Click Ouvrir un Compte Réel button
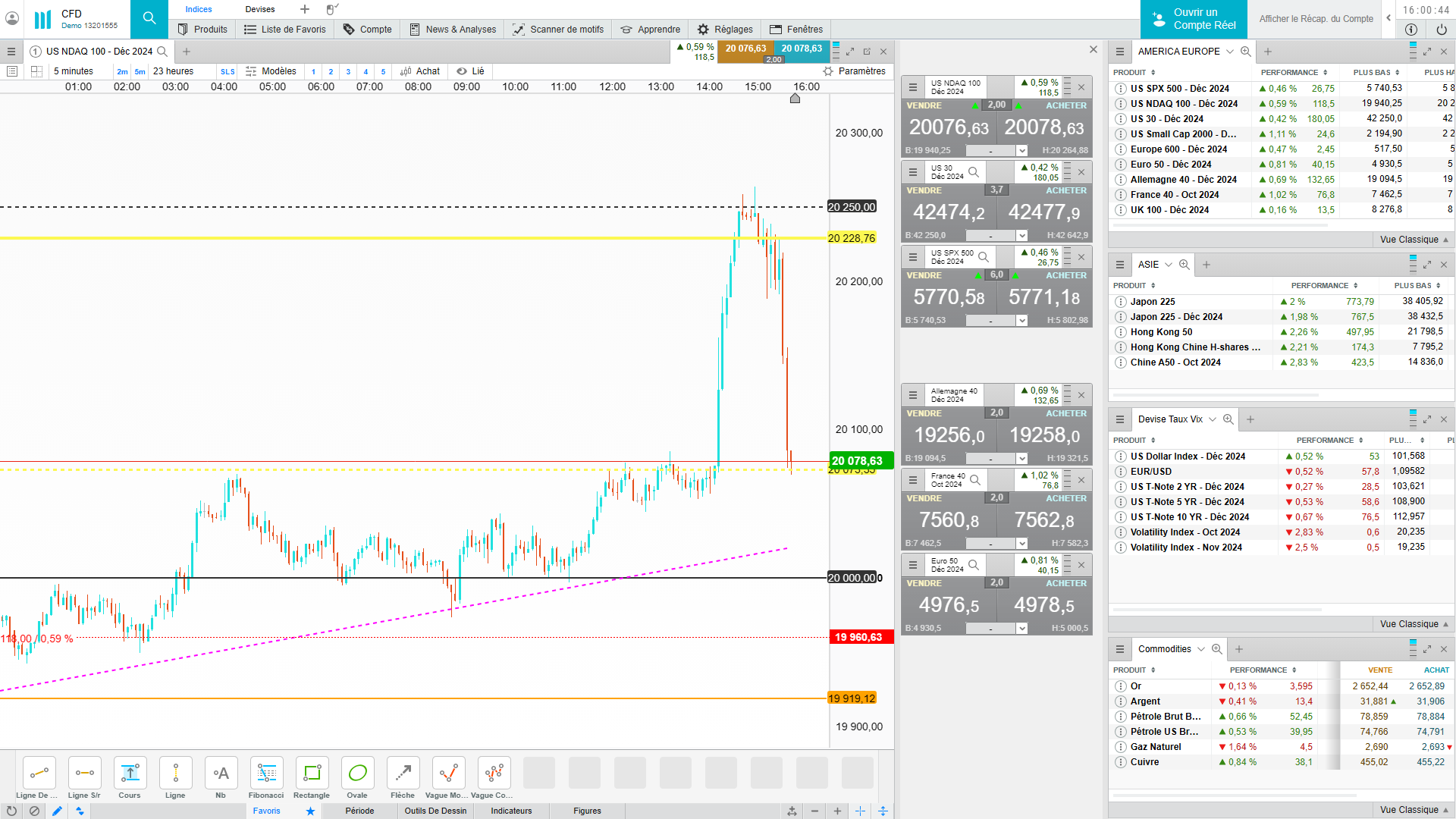The image size is (1456, 819). 1194,19
